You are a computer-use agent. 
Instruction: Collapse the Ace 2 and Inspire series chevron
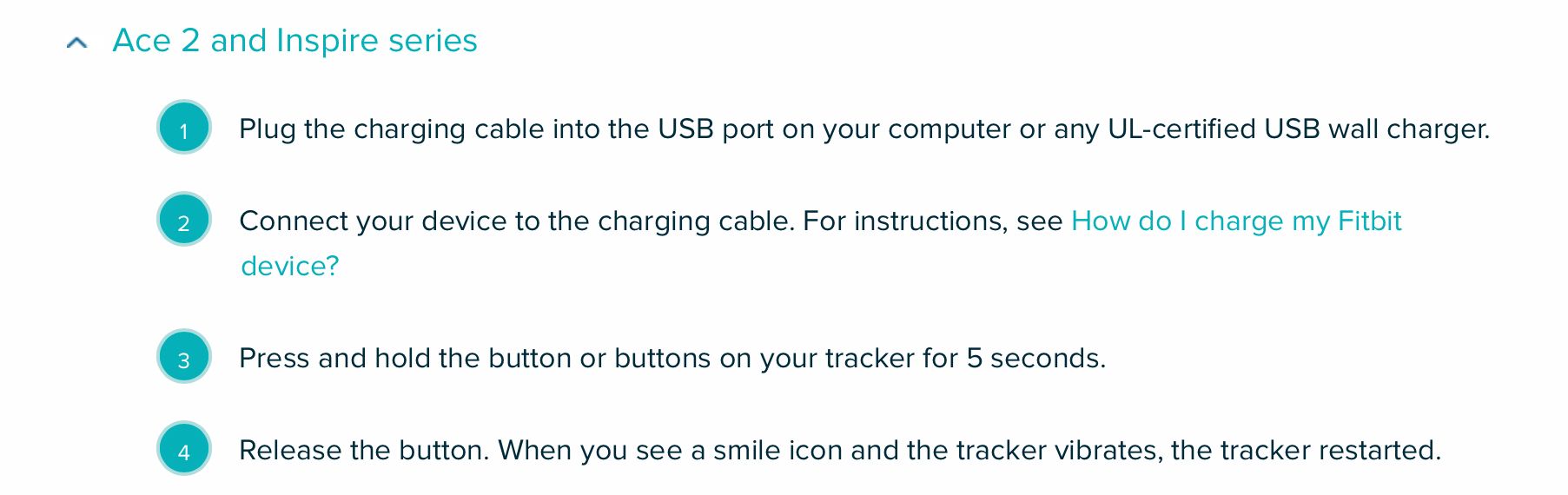tap(77, 42)
